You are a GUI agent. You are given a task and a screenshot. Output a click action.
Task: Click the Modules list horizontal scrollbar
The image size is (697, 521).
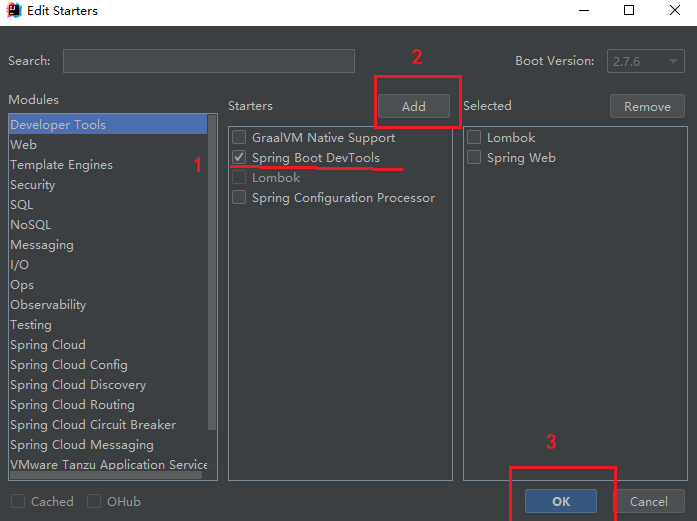(x=106, y=475)
